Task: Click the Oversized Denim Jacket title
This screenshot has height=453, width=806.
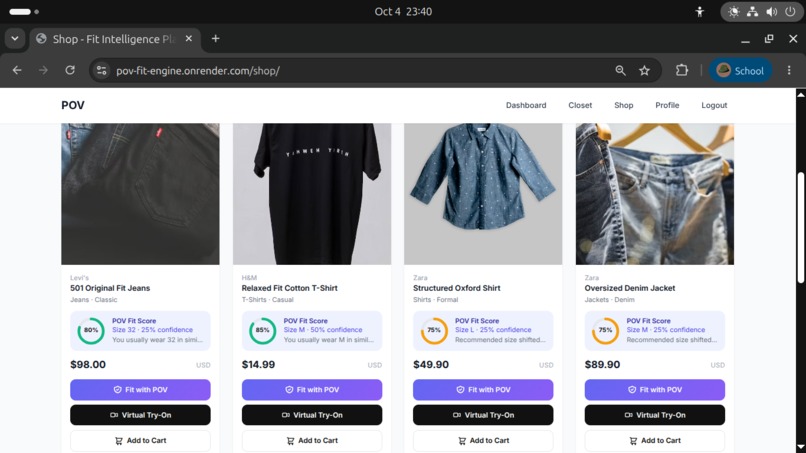Action: (x=630, y=288)
